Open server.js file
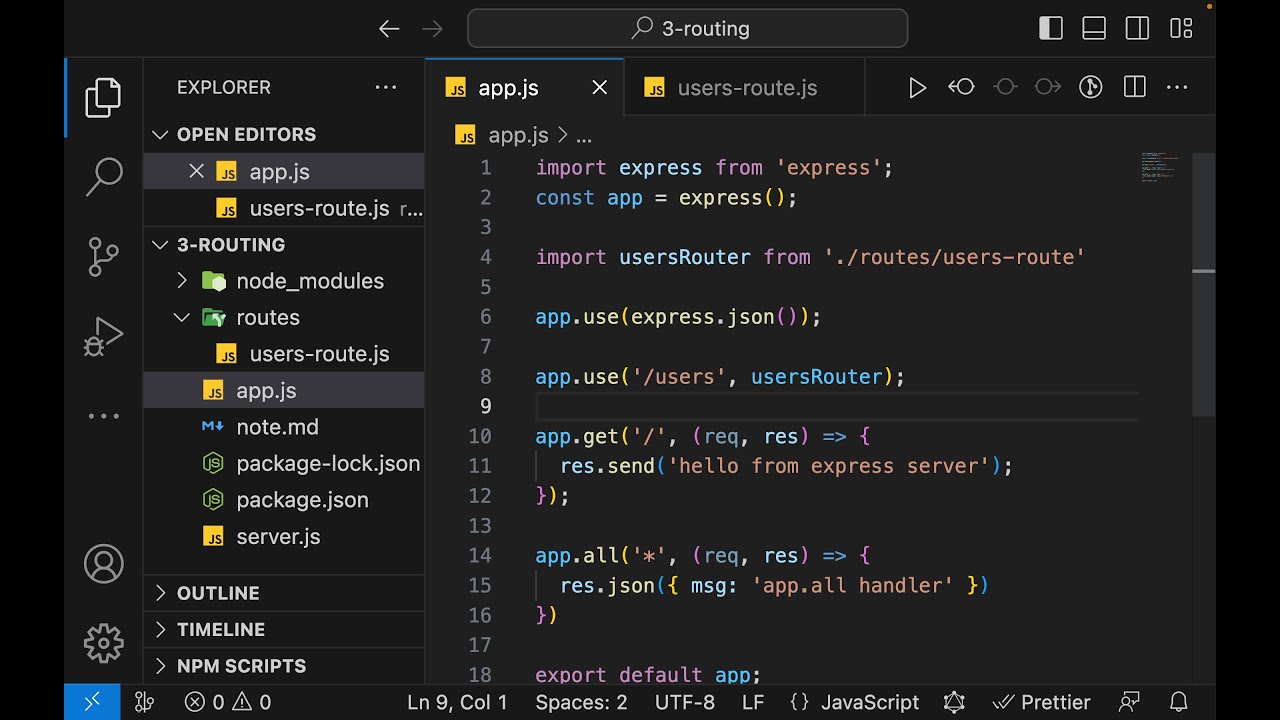The image size is (1280, 720). (284, 536)
